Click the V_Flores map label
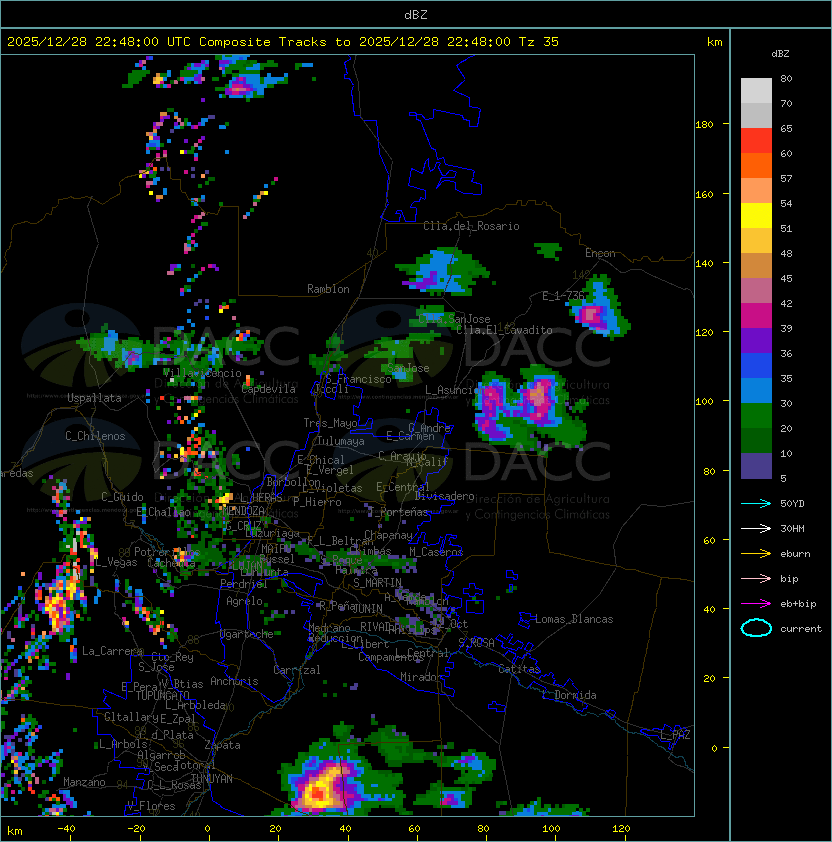This screenshot has height=842, width=832. pos(151,806)
